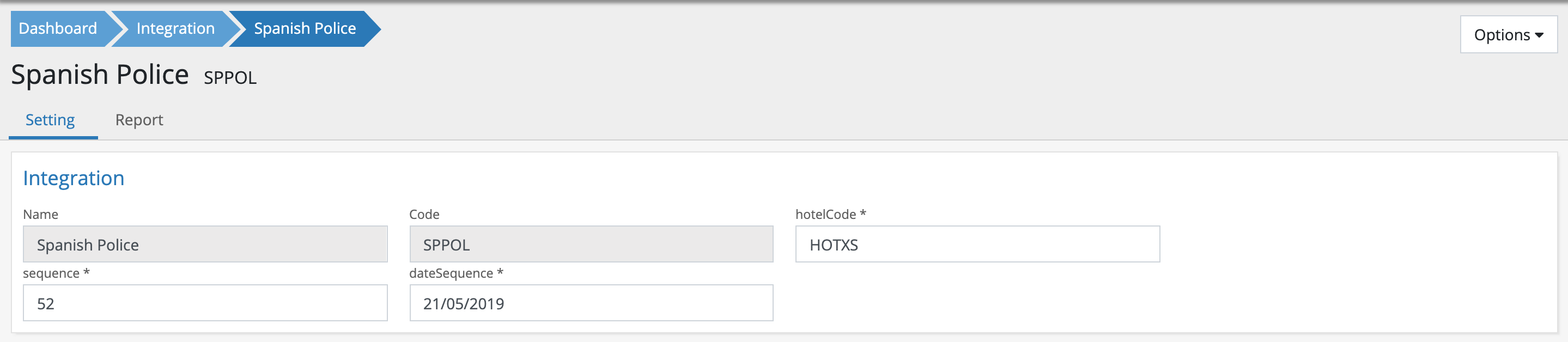Viewport: 1568px width, 342px height.
Task: Click the dateSequence field with 21/05/2019
Action: [591, 303]
